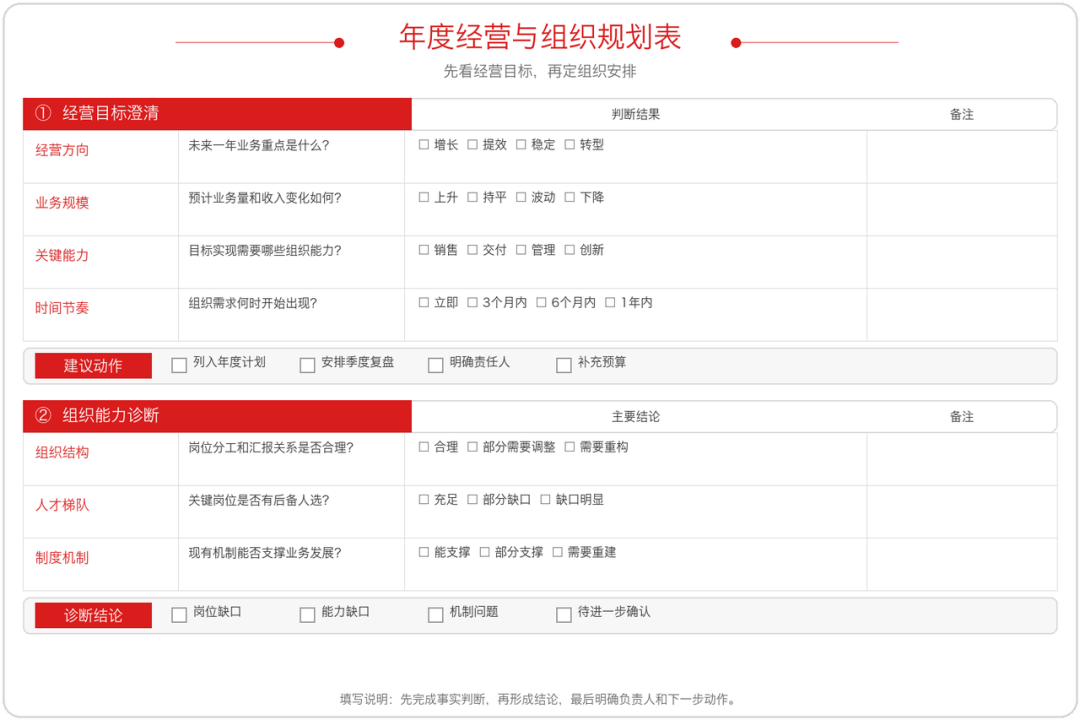Click the 建议动作 red label
This screenshot has width=1080, height=720.
pos(93,365)
